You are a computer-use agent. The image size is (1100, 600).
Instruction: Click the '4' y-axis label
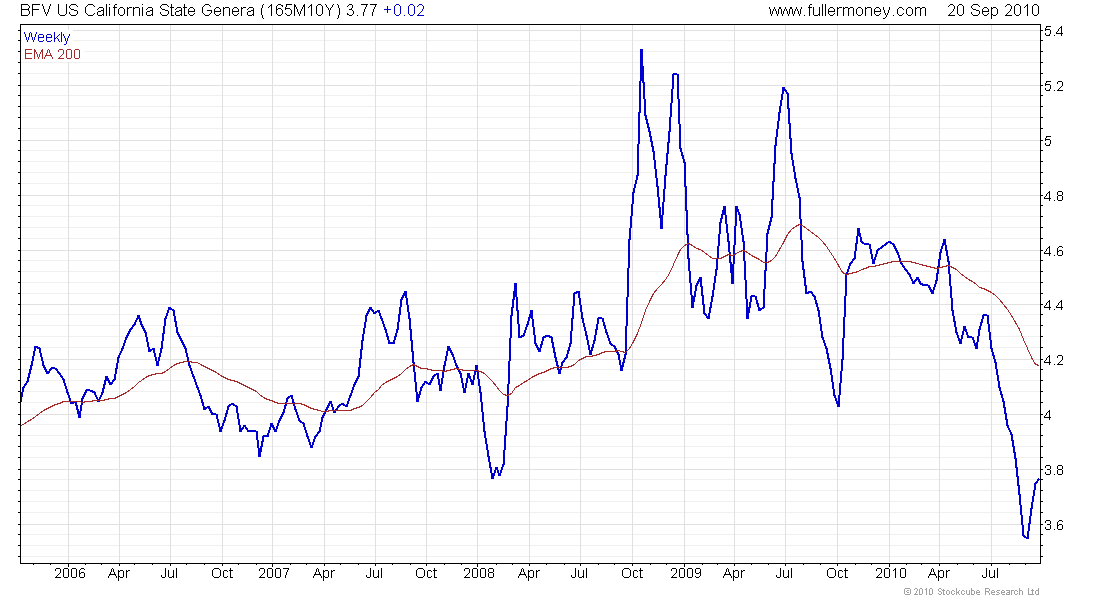(x=1048, y=415)
